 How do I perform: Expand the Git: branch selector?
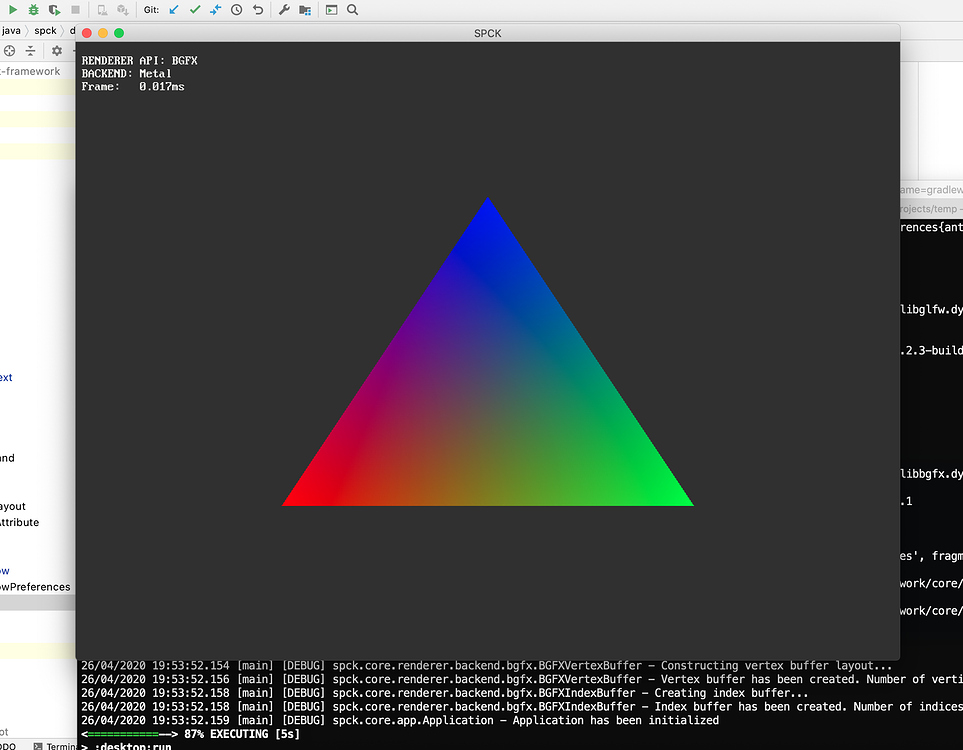point(150,10)
